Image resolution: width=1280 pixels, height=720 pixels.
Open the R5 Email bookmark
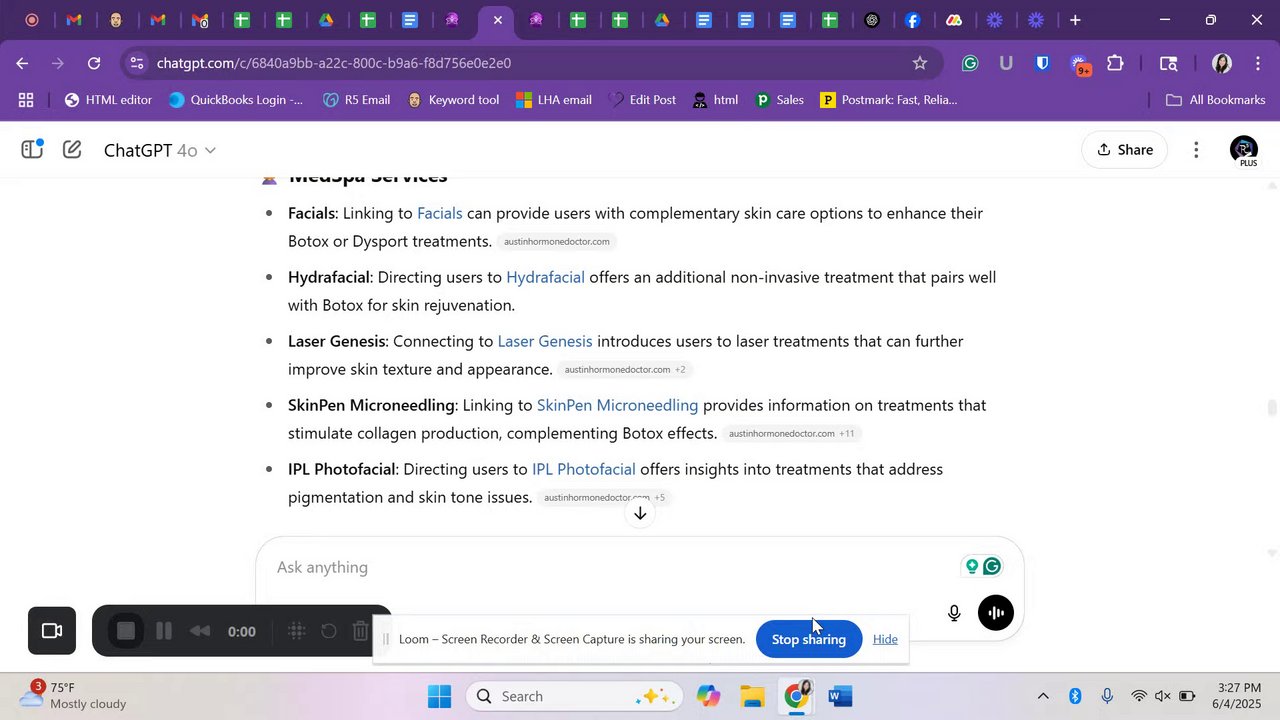[356, 100]
